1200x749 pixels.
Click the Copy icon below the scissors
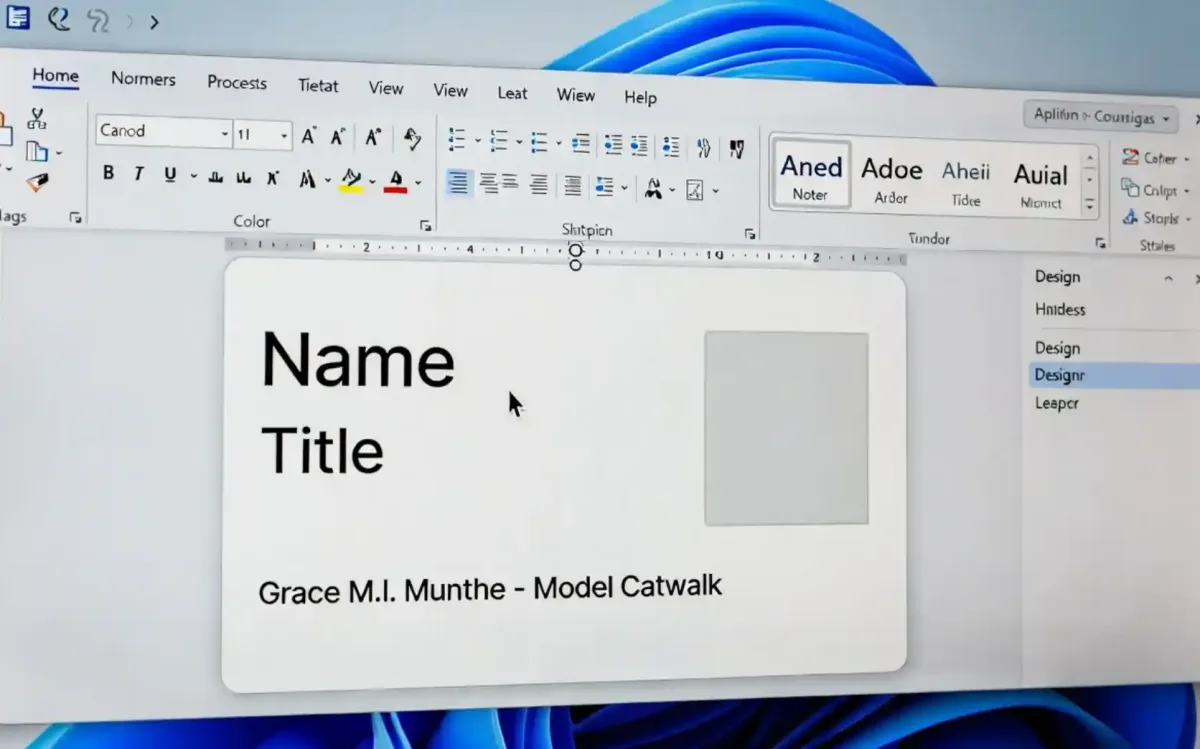(x=37, y=151)
